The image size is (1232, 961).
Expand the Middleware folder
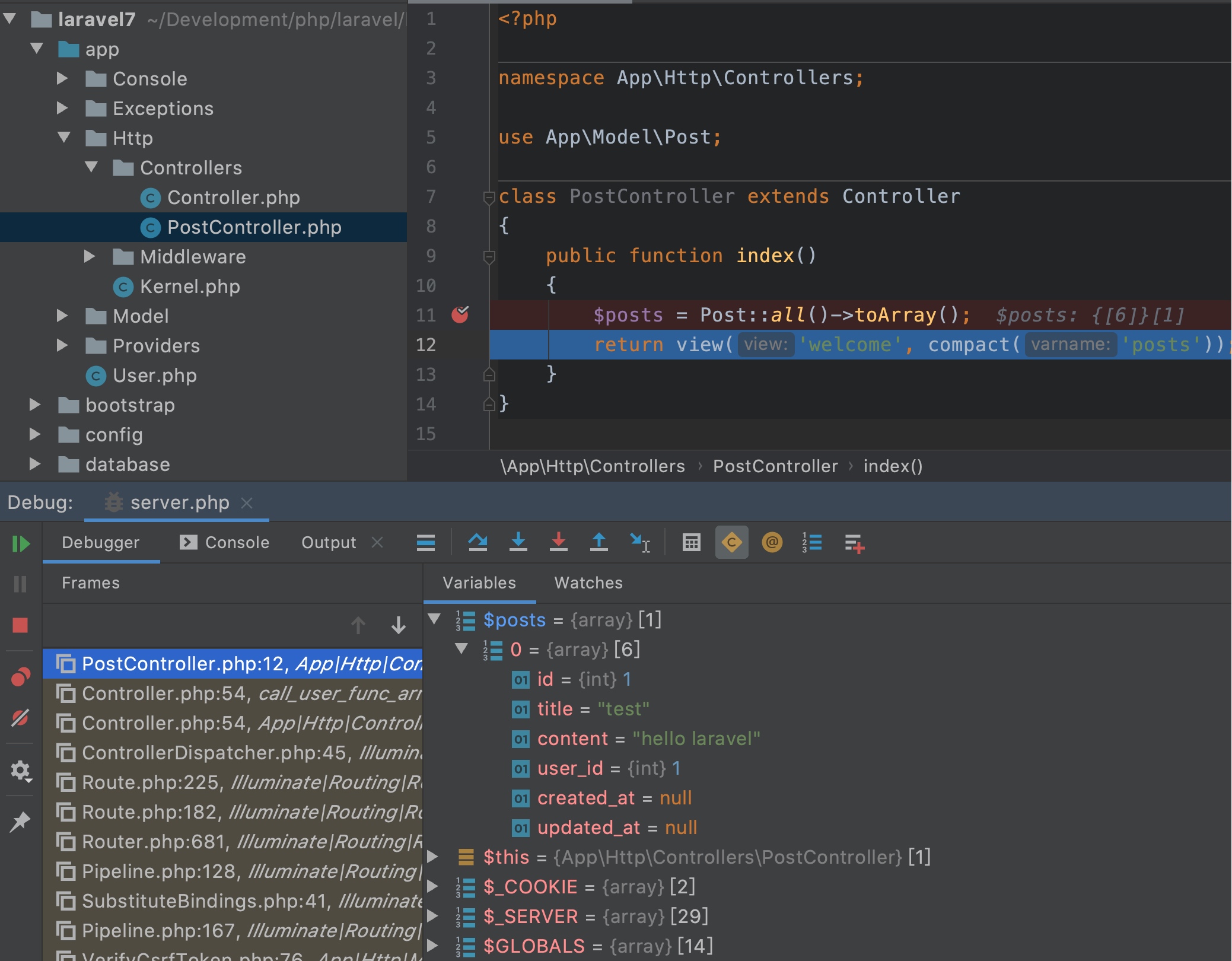point(90,256)
